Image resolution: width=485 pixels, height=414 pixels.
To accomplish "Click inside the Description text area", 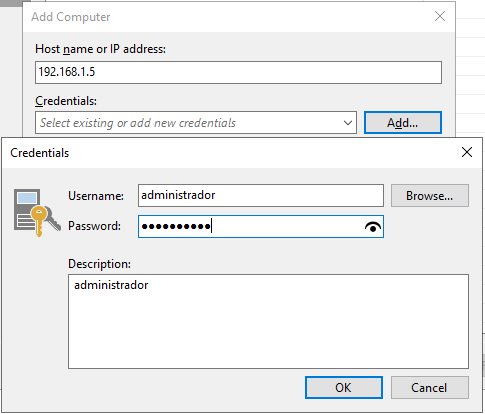I will 268,322.
